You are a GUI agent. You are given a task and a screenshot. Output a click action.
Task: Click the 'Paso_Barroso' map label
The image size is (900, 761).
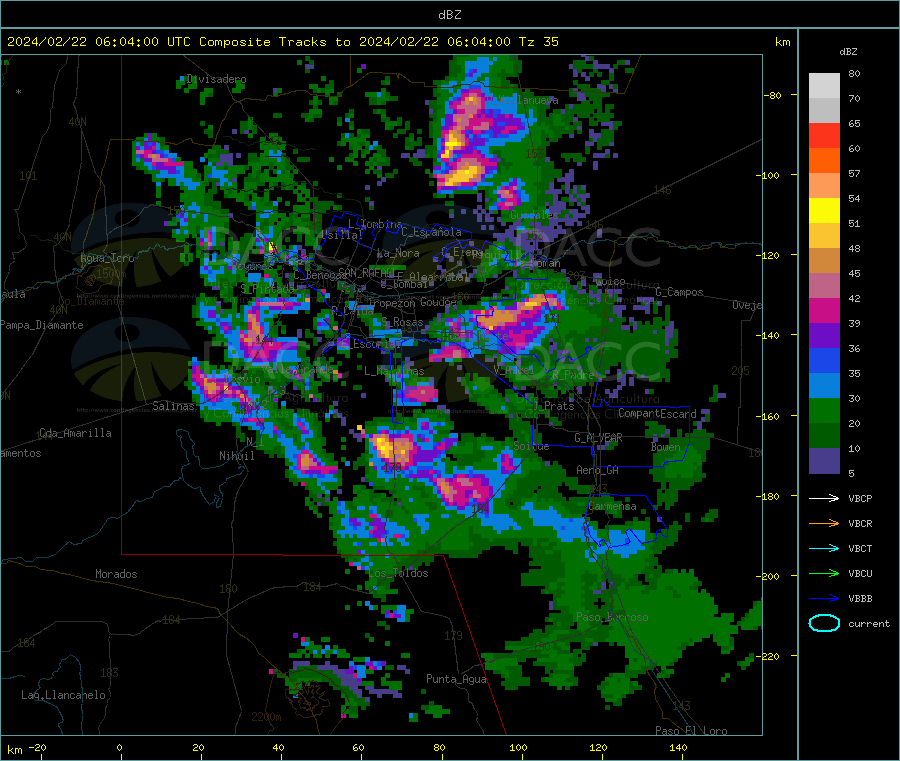pyautogui.click(x=612, y=617)
